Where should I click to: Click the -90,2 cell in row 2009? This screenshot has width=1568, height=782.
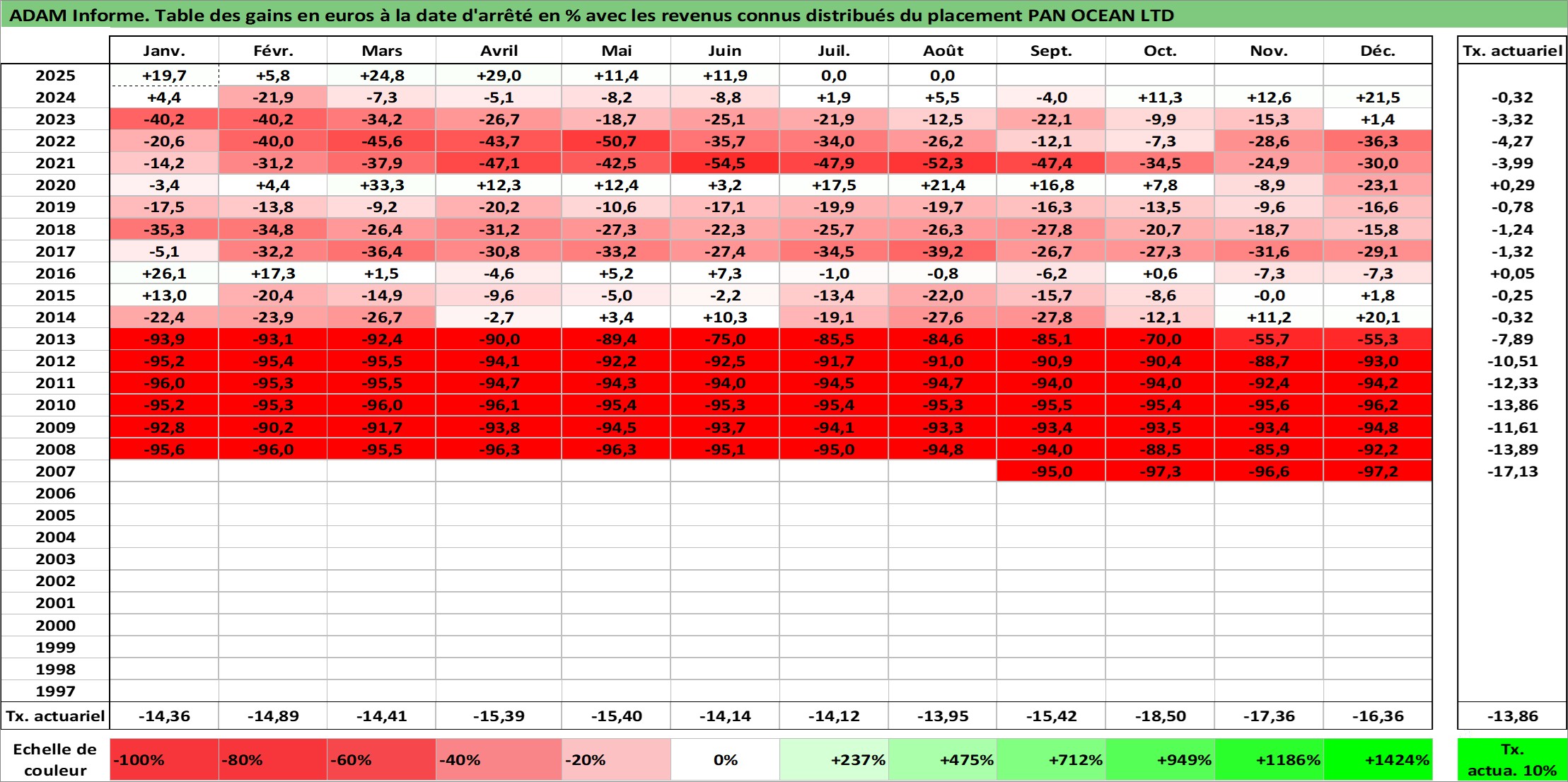point(273,428)
